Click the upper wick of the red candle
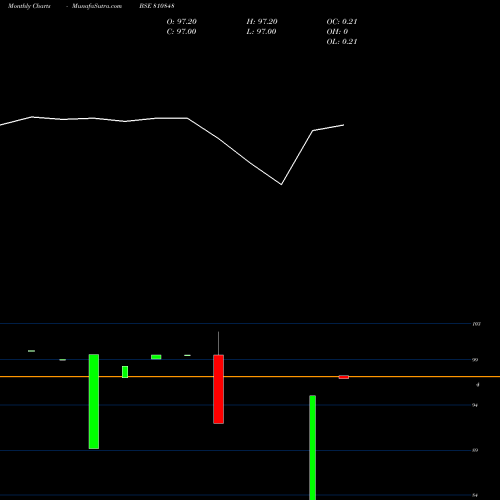Viewport: 500px width, 500px height. 218,343
